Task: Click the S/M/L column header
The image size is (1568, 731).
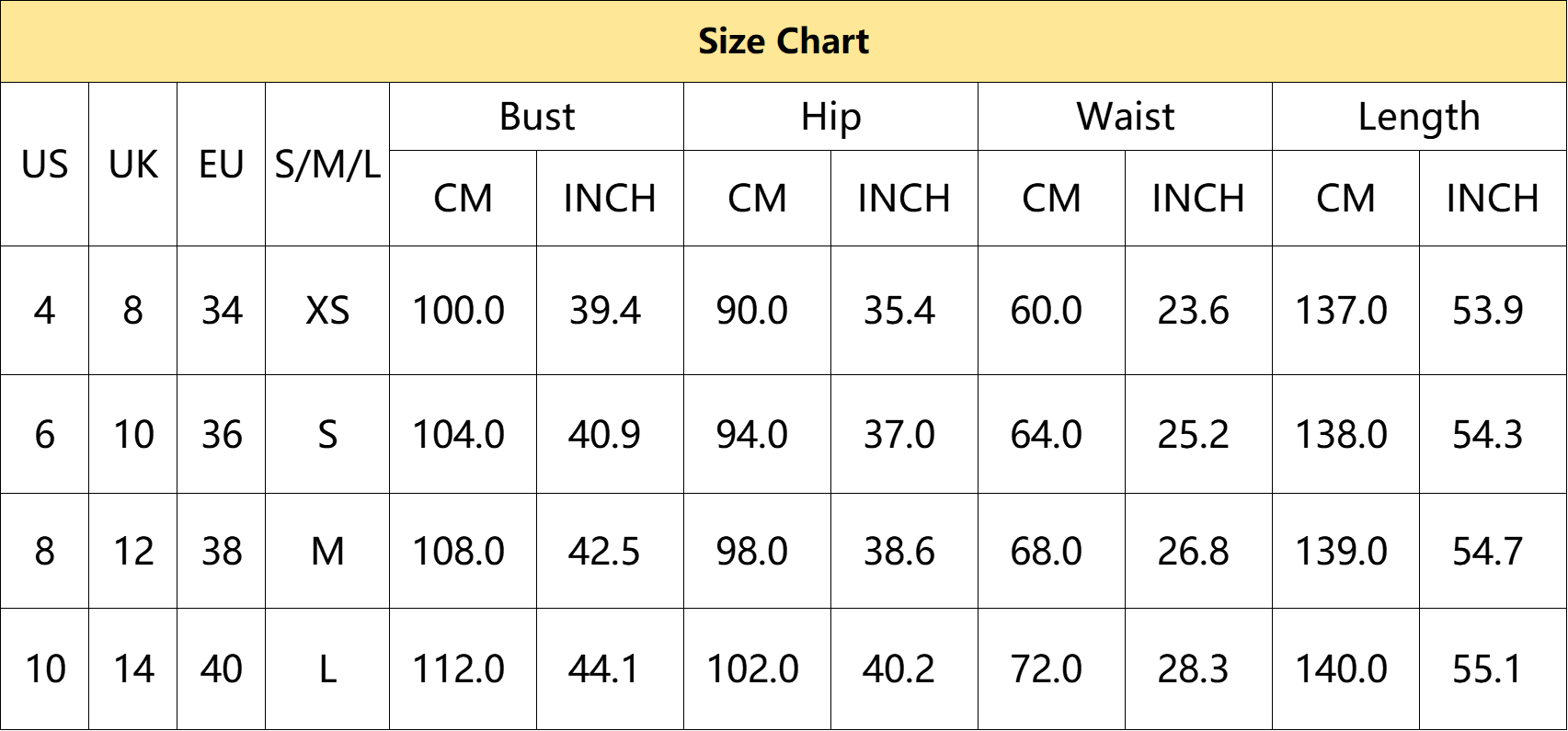Action: click(x=327, y=165)
